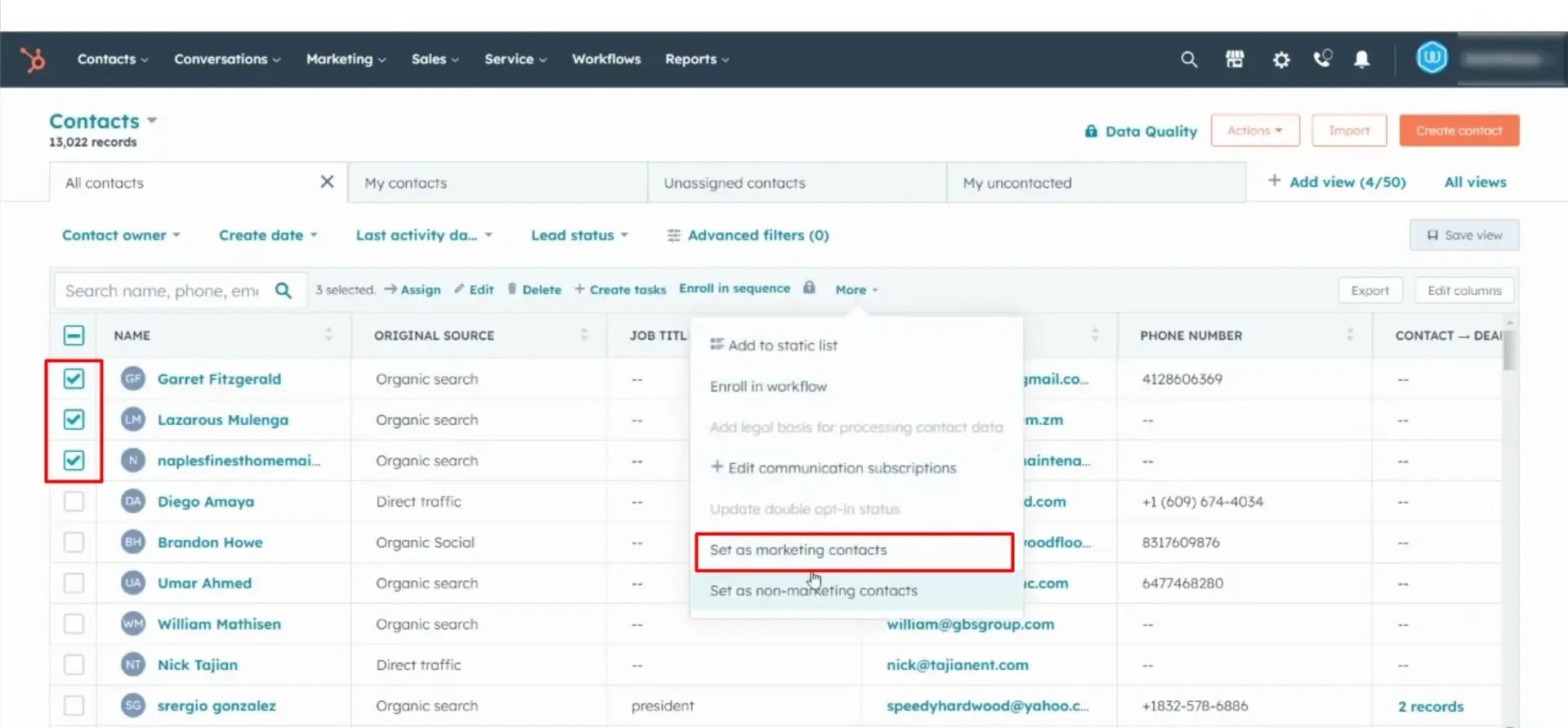1568x728 pixels.
Task: Check Brandon Howe's checkbox
Action: (74, 542)
